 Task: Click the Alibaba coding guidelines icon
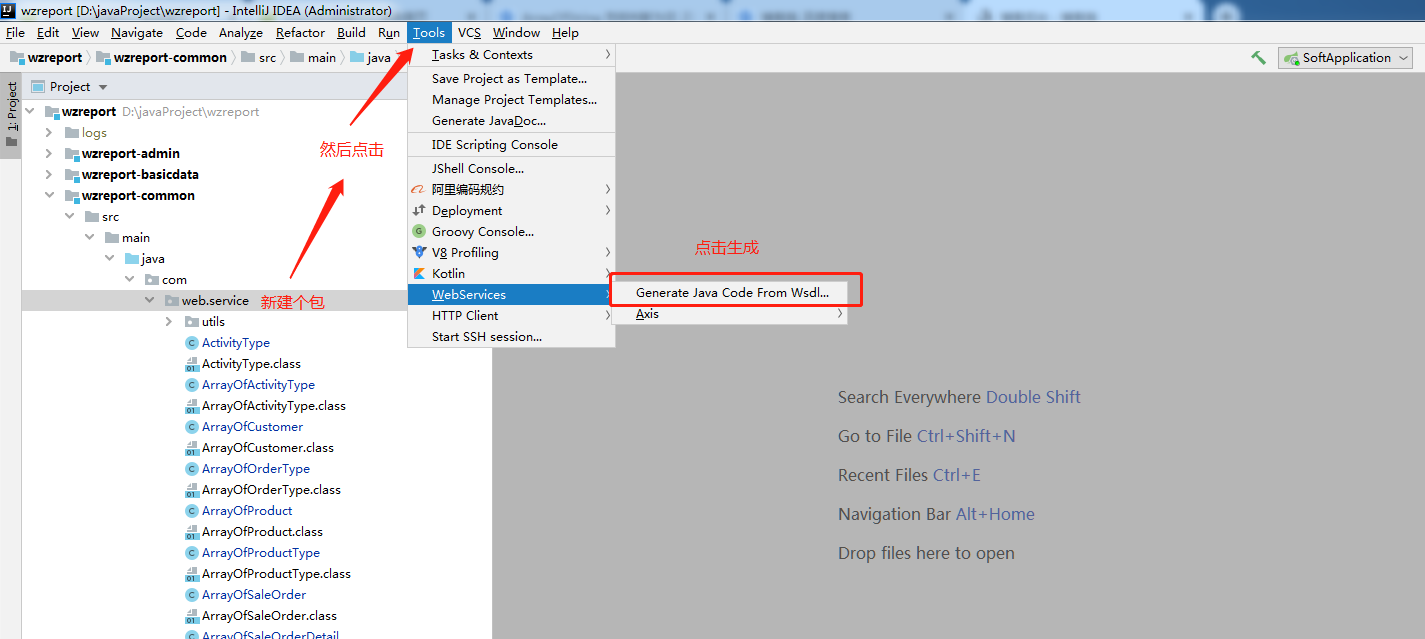pyautogui.click(x=419, y=190)
